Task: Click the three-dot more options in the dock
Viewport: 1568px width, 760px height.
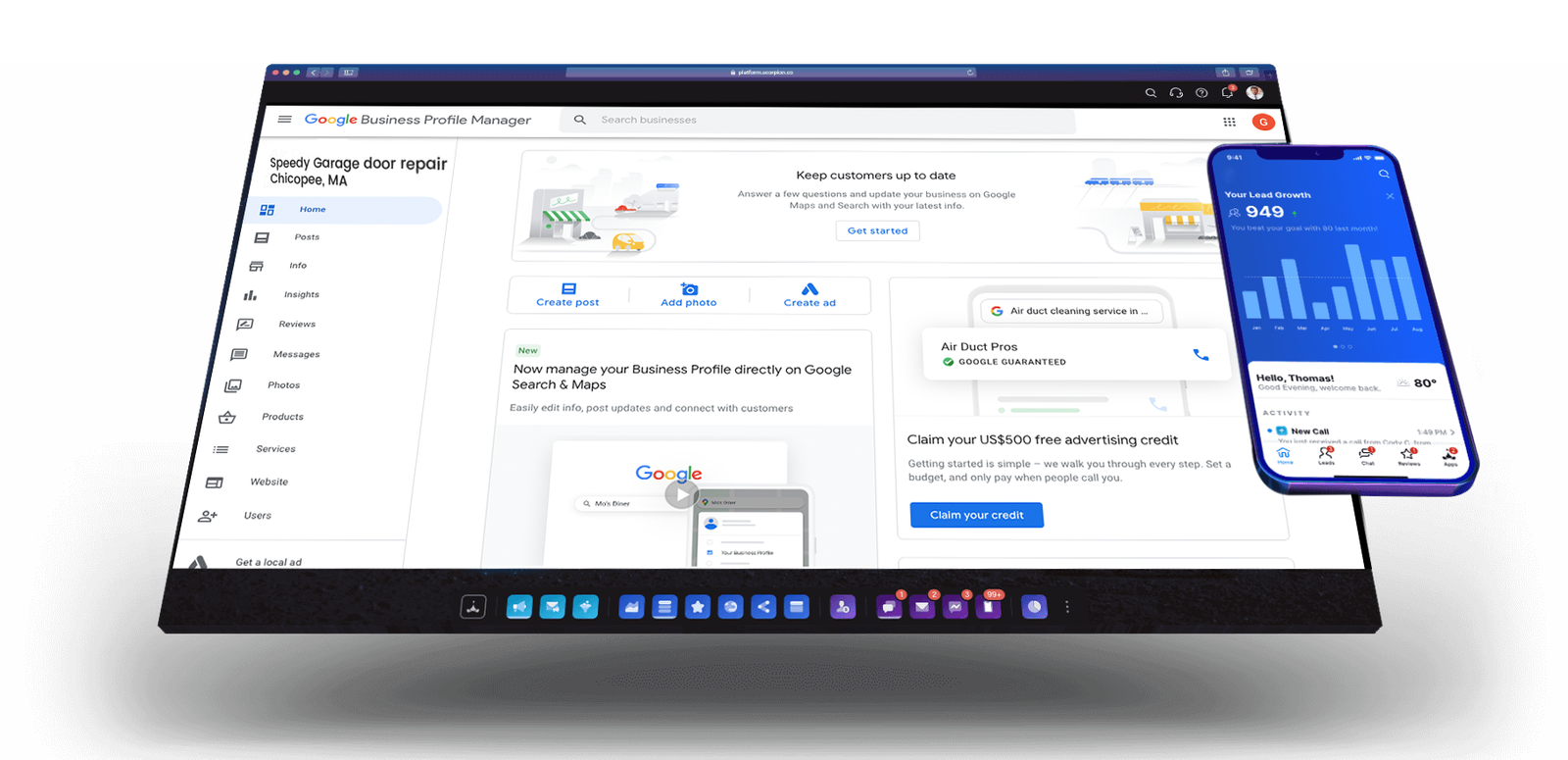Action: point(1067,607)
